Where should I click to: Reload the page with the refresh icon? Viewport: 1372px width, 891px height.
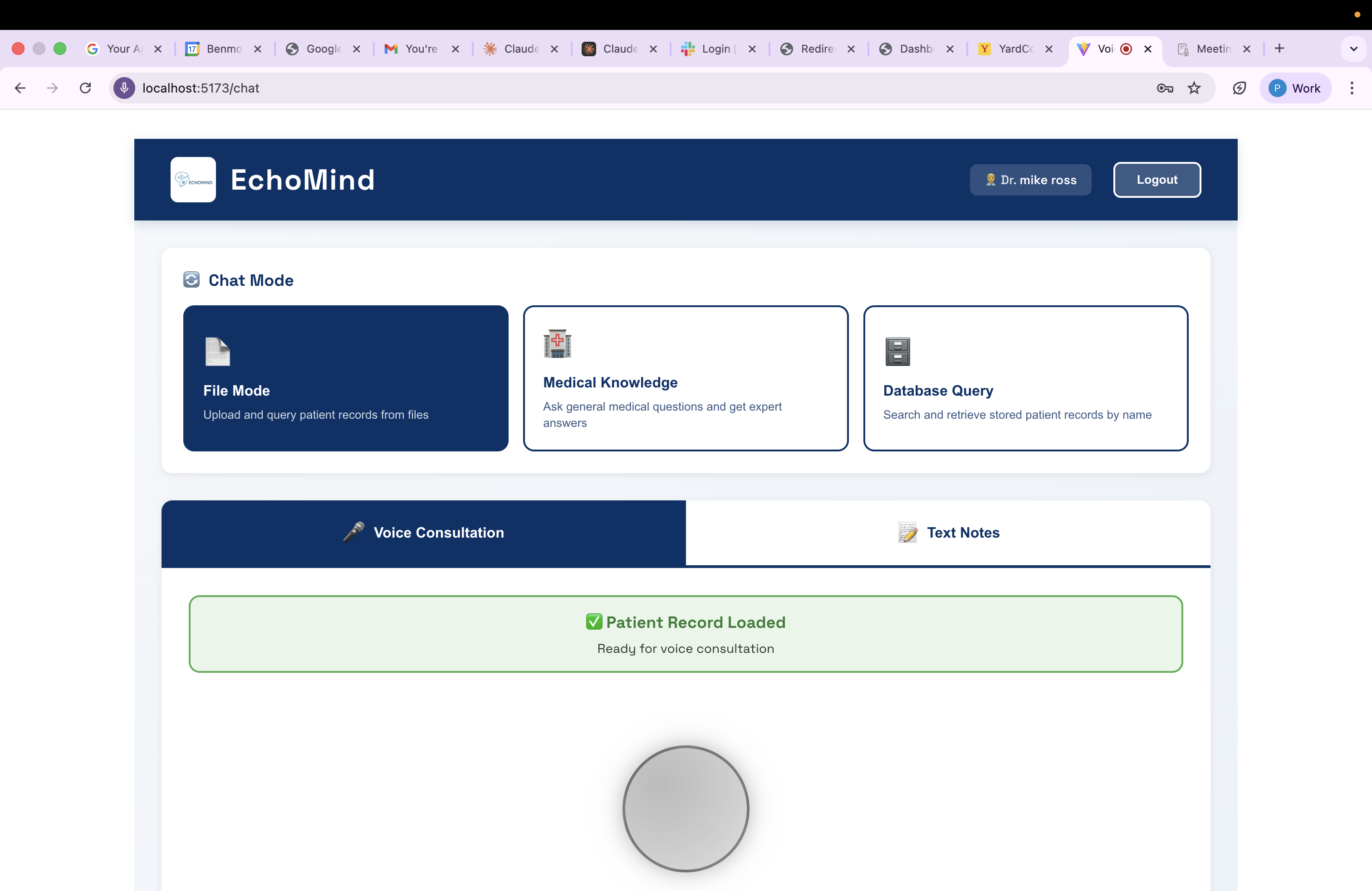pyautogui.click(x=85, y=88)
